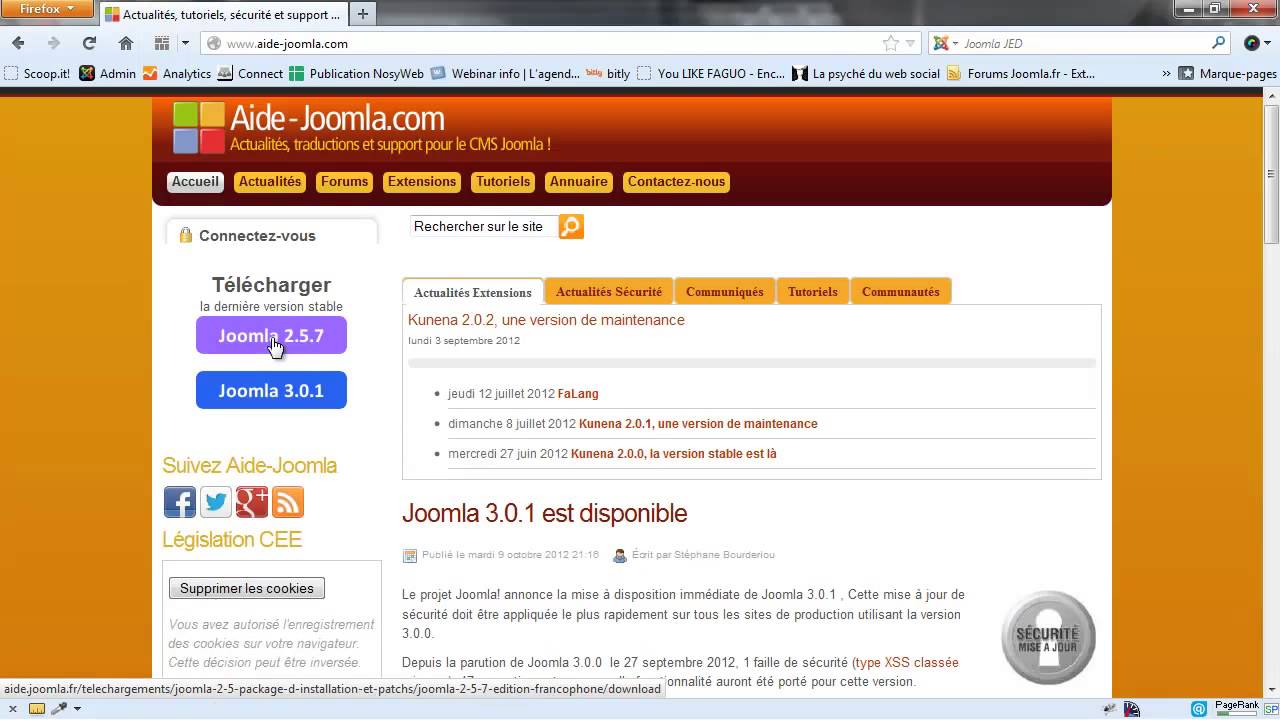Image resolution: width=1280 pixels, height=720 pixels.
Task: Open the Actualités menu item
Action: [x=270, y=182]
